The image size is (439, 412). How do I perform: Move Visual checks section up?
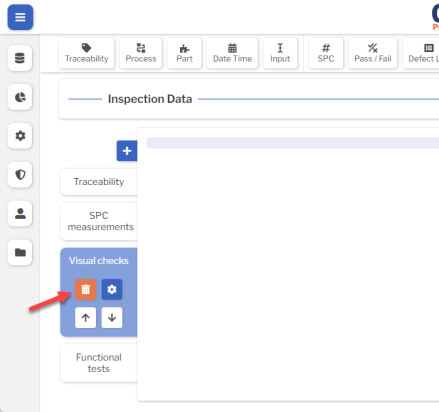[86, 318]
